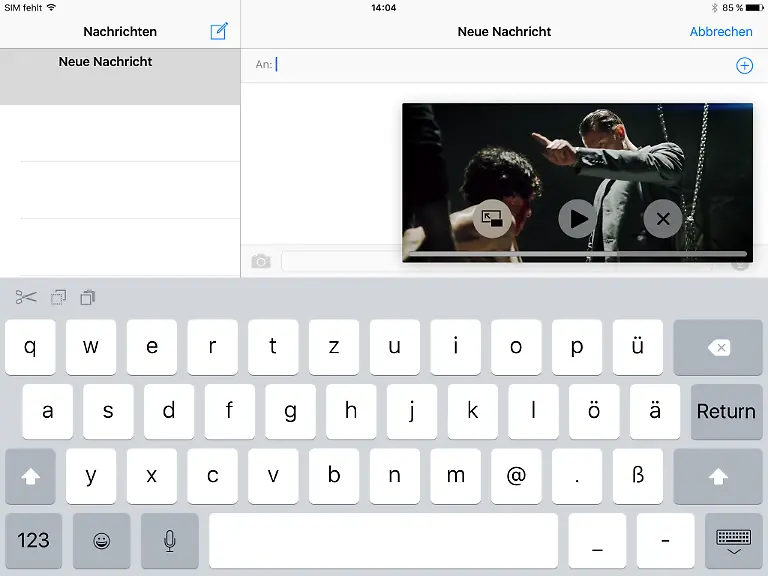Tap Abbrechen to cancel the message
Screen dimensions: 768x576
(720, 32)
